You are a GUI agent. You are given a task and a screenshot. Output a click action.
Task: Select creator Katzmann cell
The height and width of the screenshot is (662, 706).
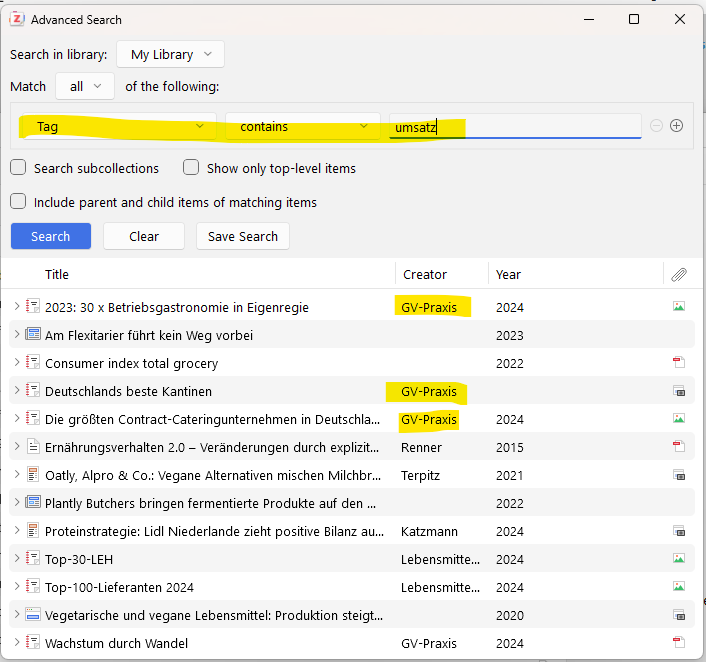pyautogui.click(x=429, y=531)
